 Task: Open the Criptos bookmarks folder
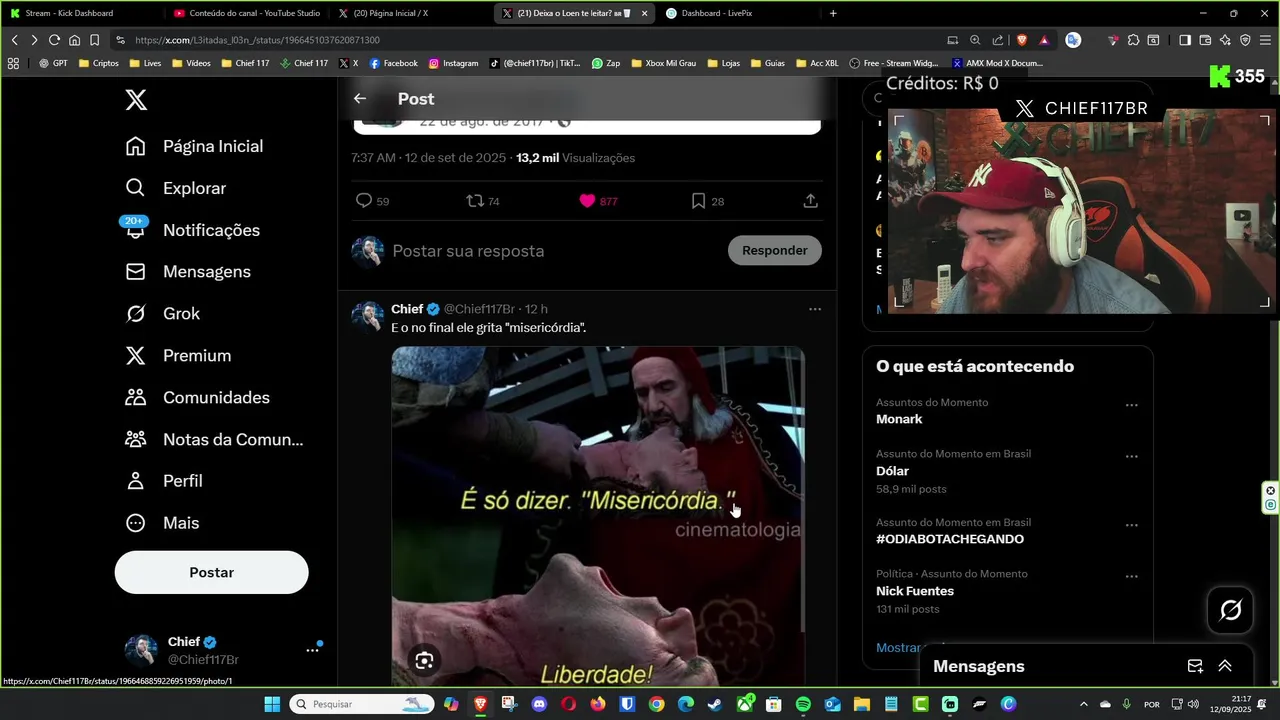click(98, 63)
